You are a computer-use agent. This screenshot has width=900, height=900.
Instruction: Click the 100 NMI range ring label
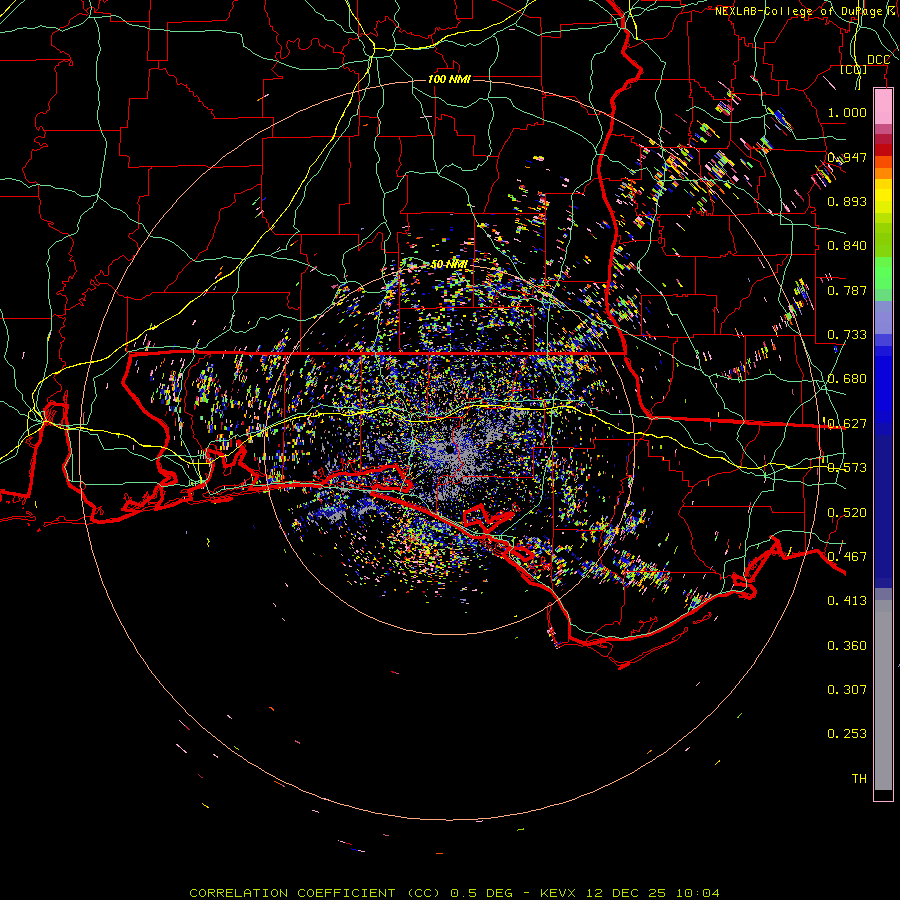point(449,79)
